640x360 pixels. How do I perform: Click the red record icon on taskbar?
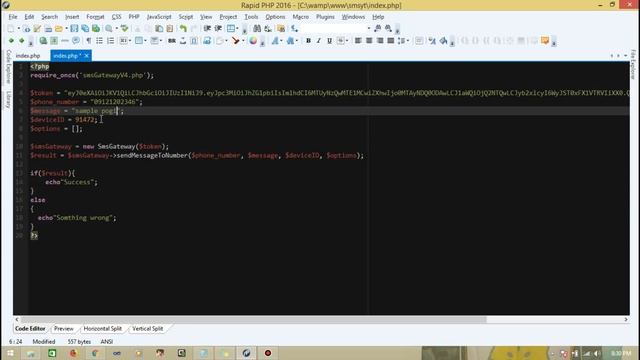pos(268,353)
